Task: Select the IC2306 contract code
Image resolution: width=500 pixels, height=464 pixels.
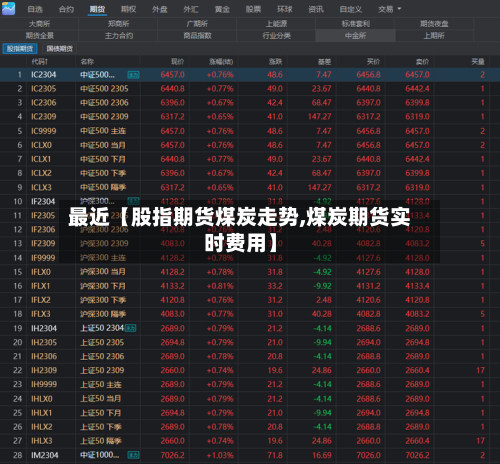Action: (44, 103)
